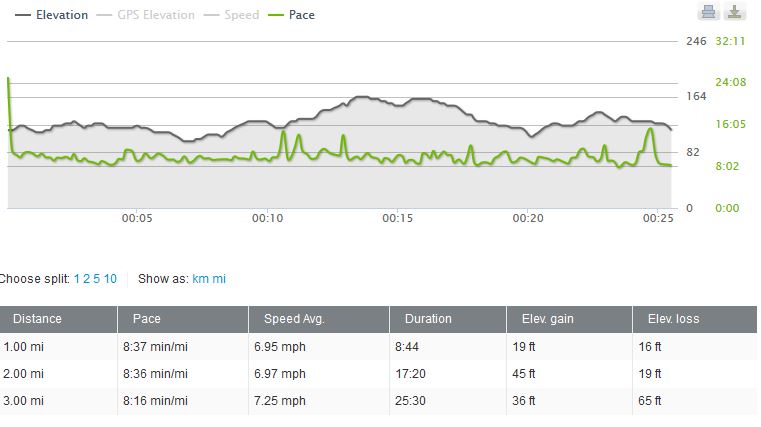Choose split size 10
The height and width of the screenshot is (427, 761).
[x=110, y=279]
